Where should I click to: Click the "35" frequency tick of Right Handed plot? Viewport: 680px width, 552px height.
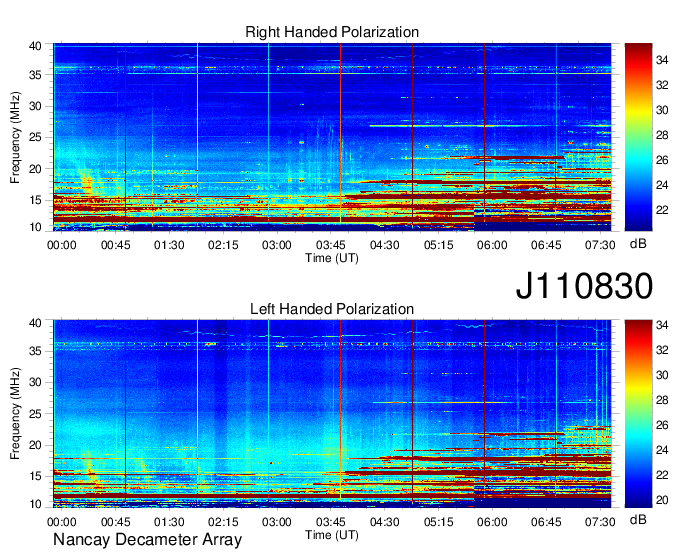(x=35, y=75)
